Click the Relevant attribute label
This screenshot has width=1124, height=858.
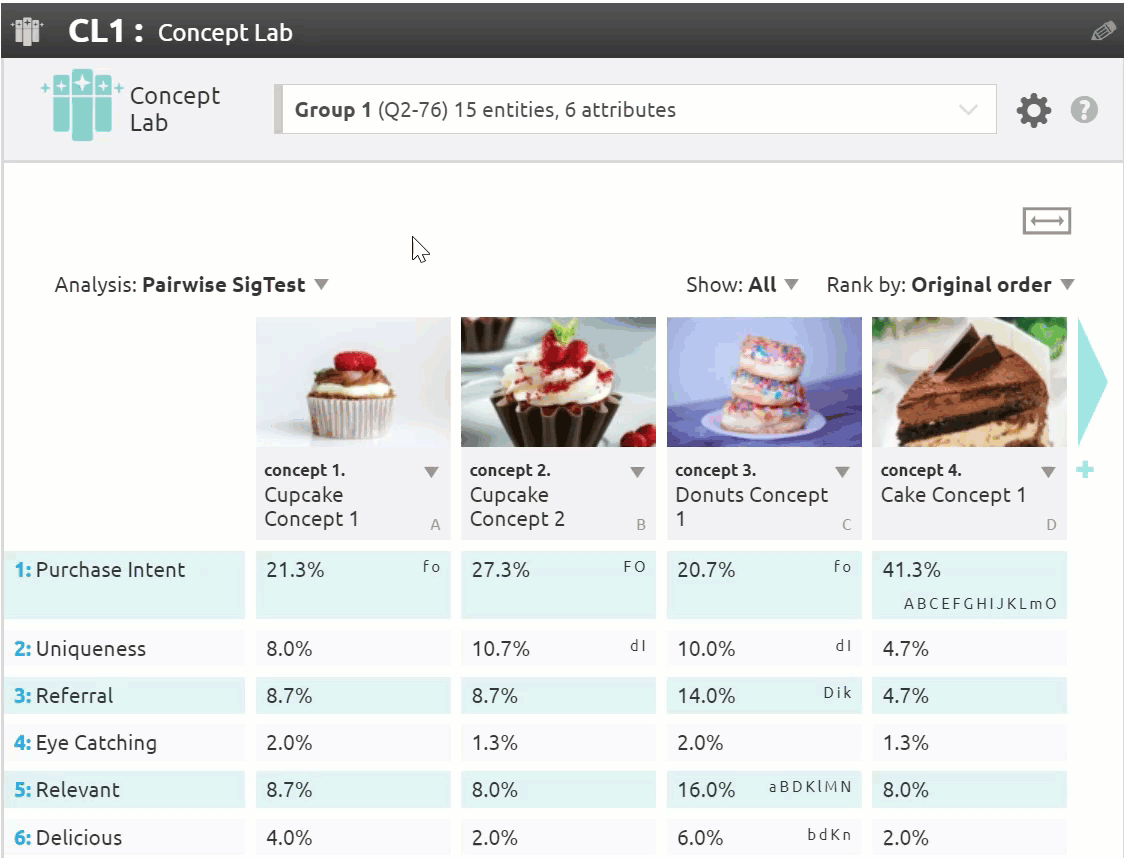click(77, 790)
